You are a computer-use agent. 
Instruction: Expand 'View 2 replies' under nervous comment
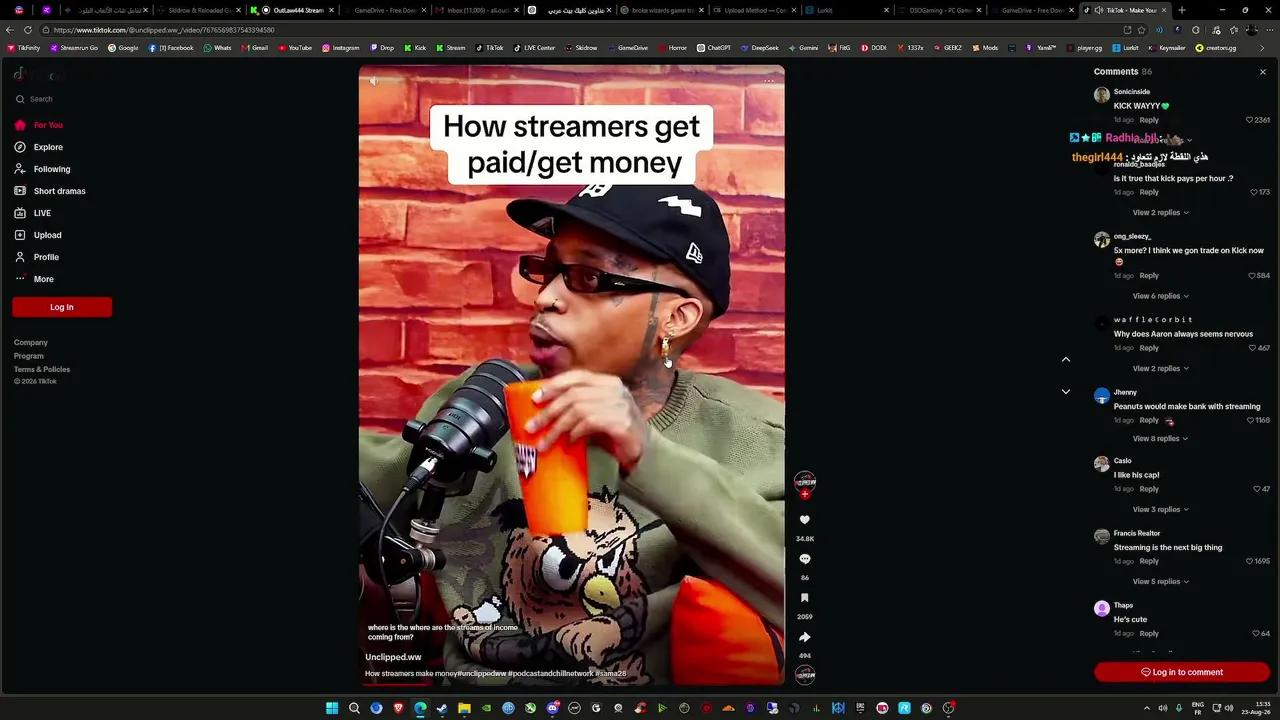1160,369
